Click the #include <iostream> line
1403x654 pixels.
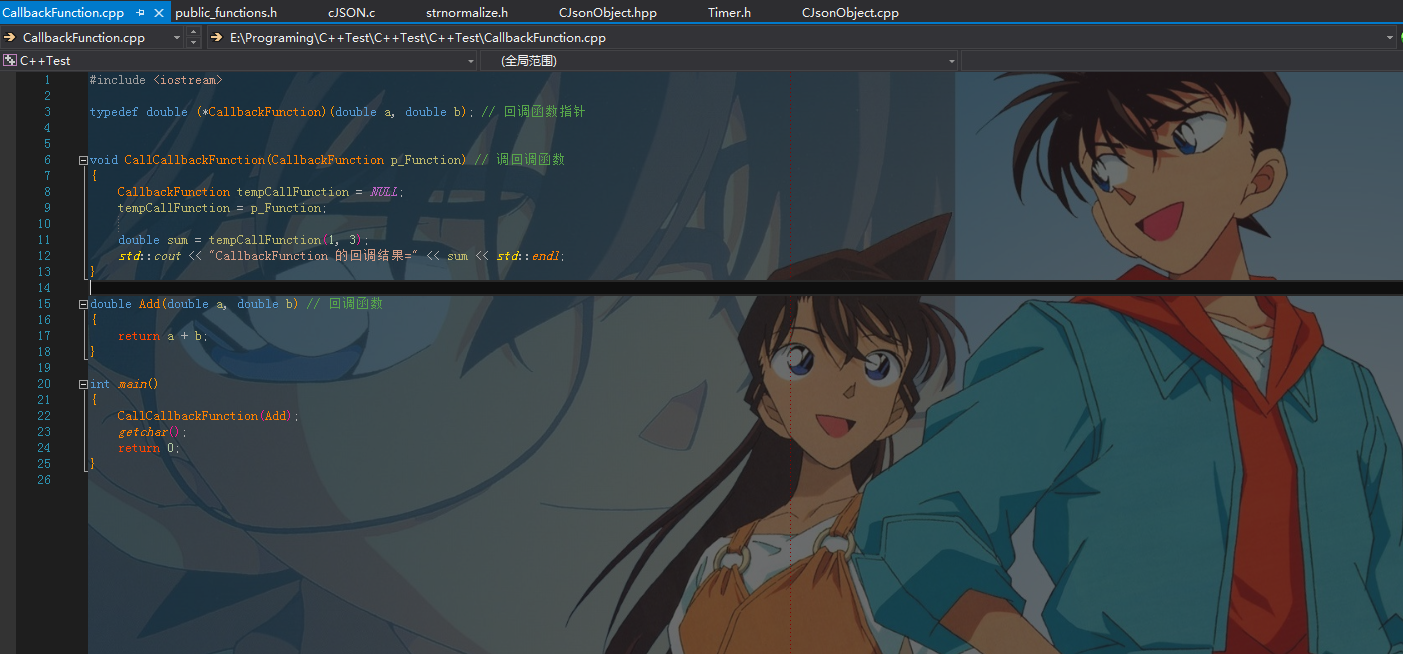coord(156,80)
